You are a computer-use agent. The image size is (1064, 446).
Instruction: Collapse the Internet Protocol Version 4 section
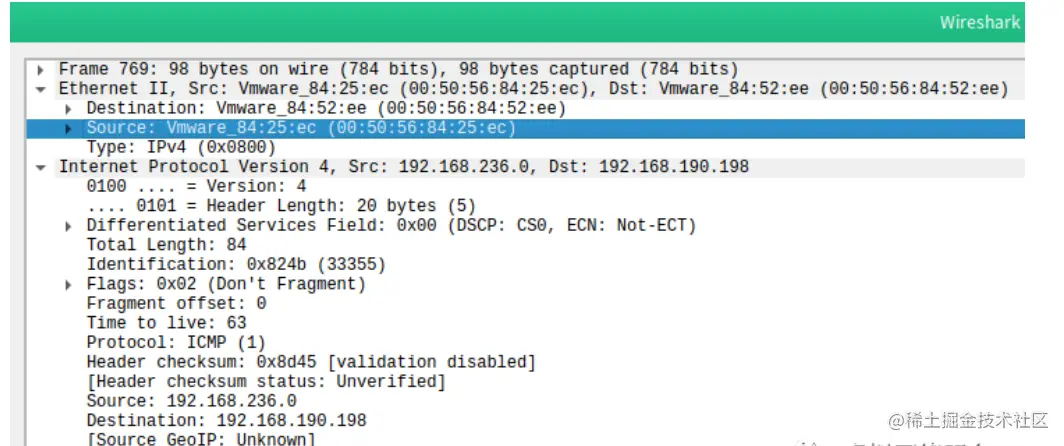click(40, 167)
